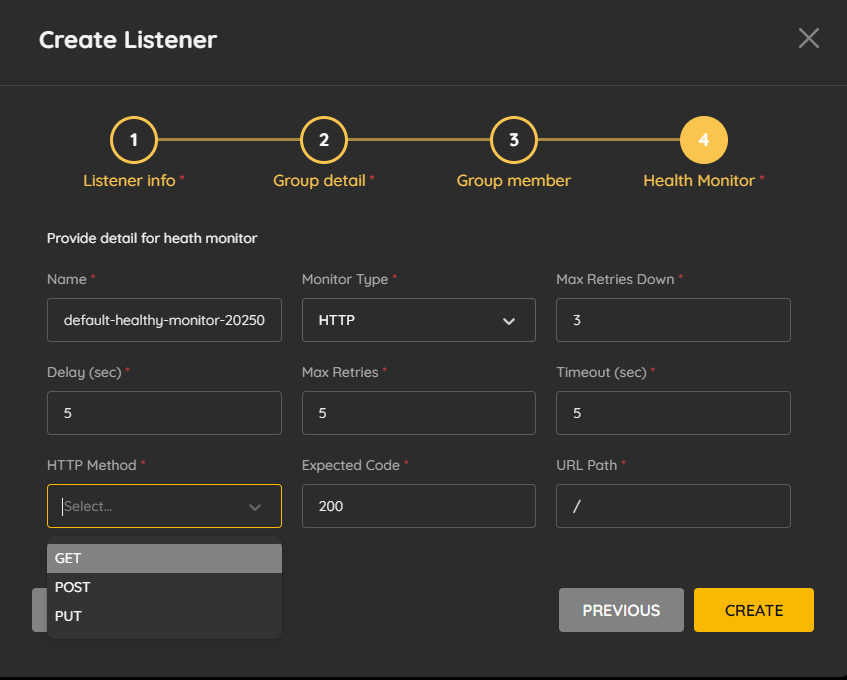
Task: Collapse the HTTP Method dropdown
Action: click(255, 507)
